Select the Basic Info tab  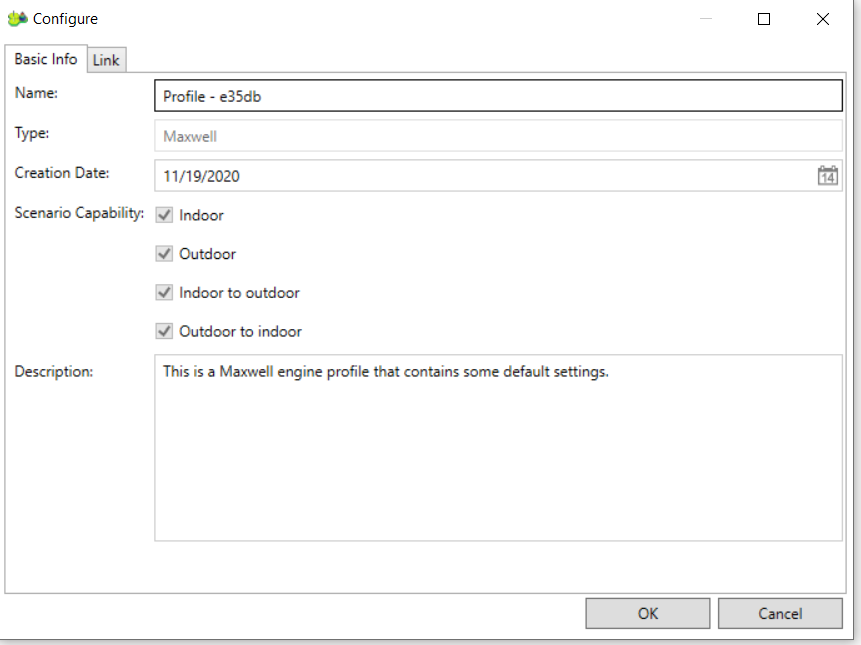pos(46,59)
